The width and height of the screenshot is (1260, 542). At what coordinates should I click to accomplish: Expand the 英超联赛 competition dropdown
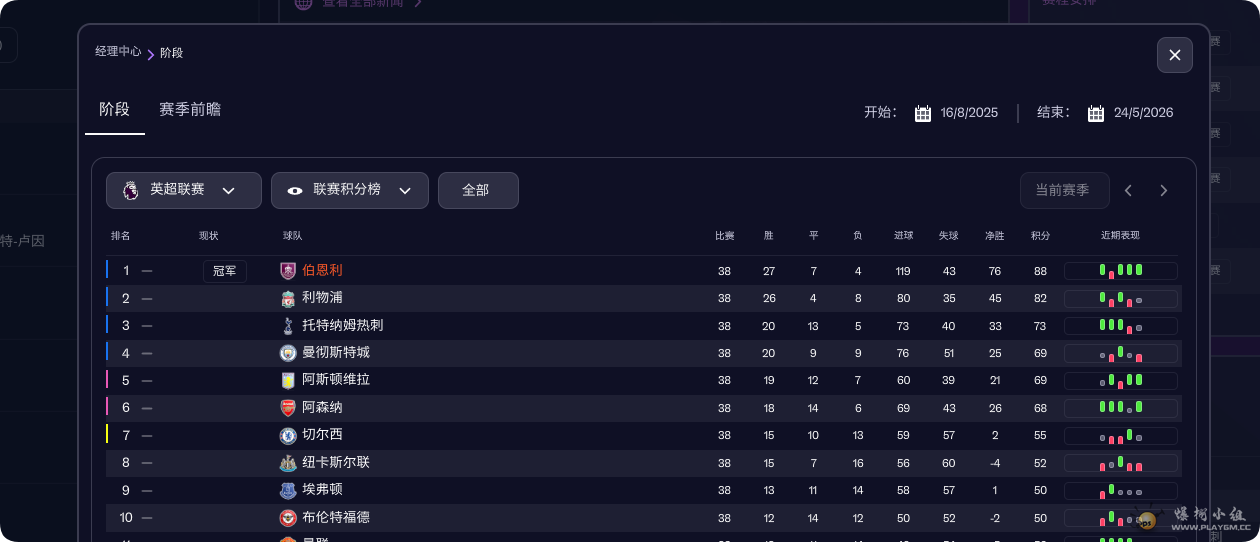point(184,190)
